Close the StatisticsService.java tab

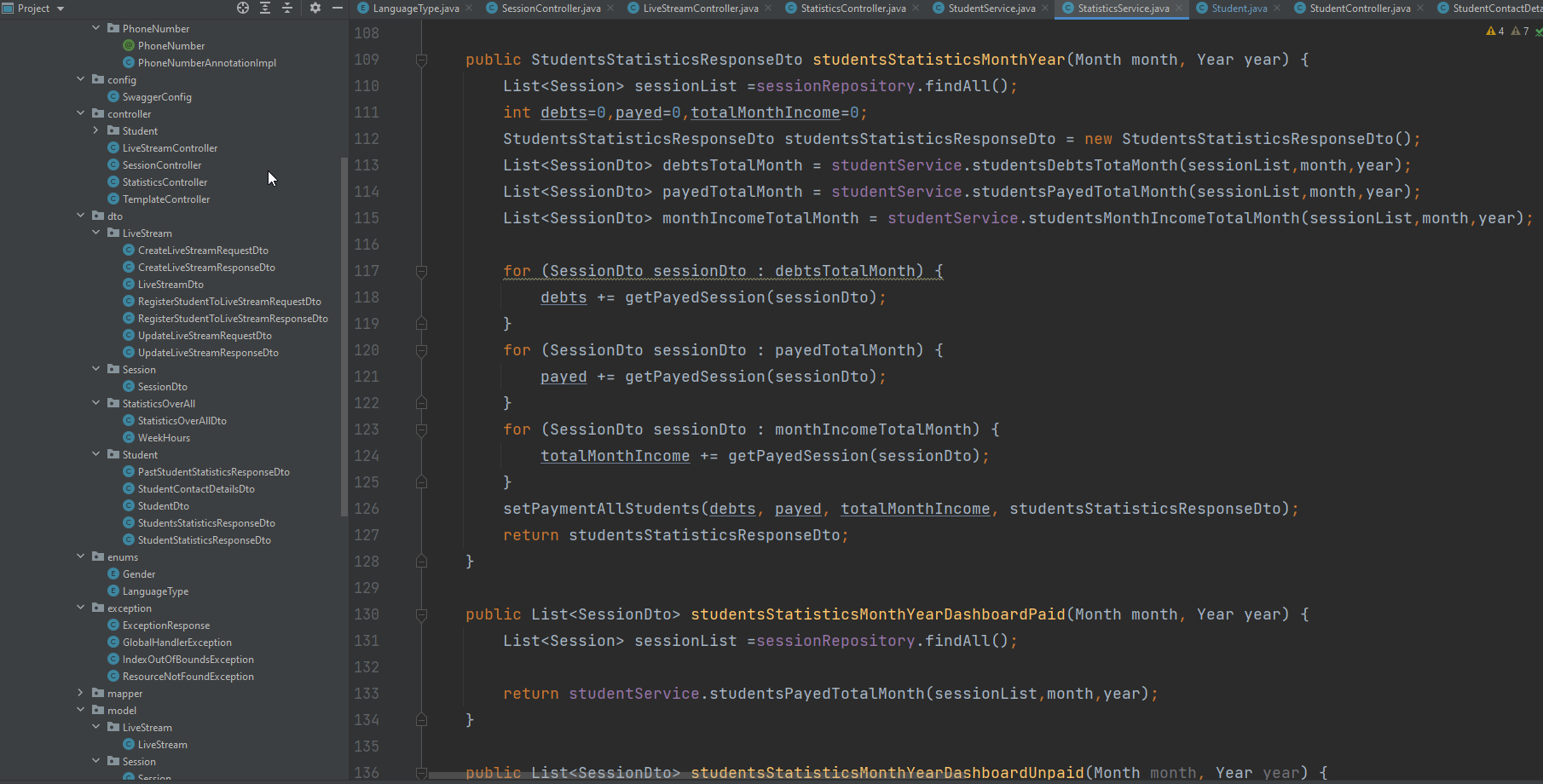click(1180, 9)
